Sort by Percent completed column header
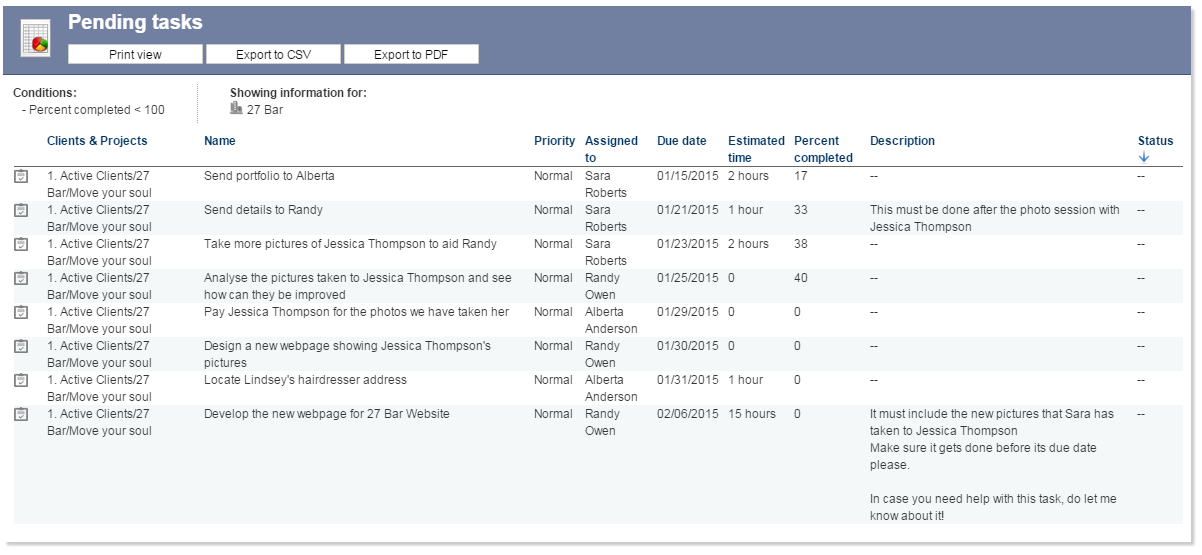 click(x=822, y=149)
